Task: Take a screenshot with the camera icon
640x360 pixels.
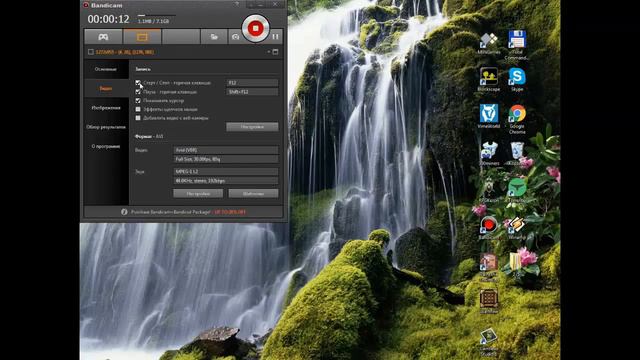Action: point(236,37)
